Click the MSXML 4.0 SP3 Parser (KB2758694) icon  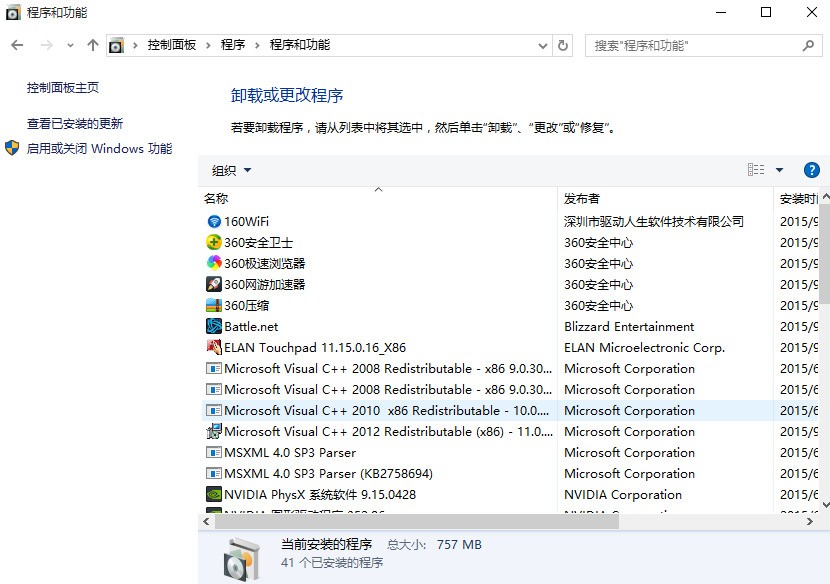tap(214, 473)
